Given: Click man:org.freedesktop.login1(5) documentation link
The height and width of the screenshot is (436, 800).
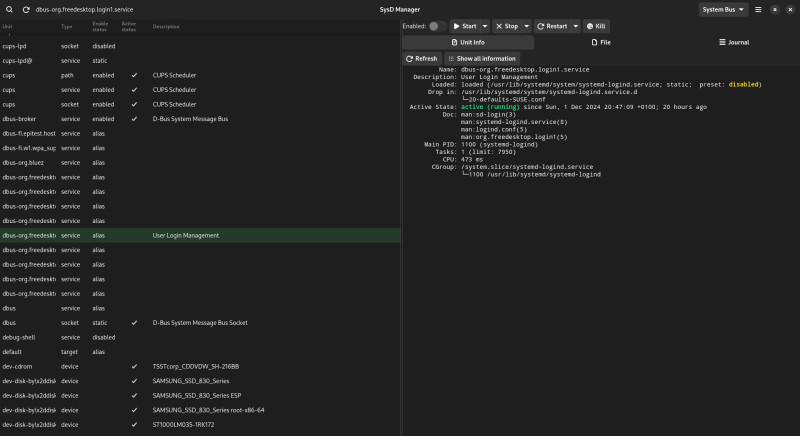Looking at the screenshot, I should (x=514, y=137).
